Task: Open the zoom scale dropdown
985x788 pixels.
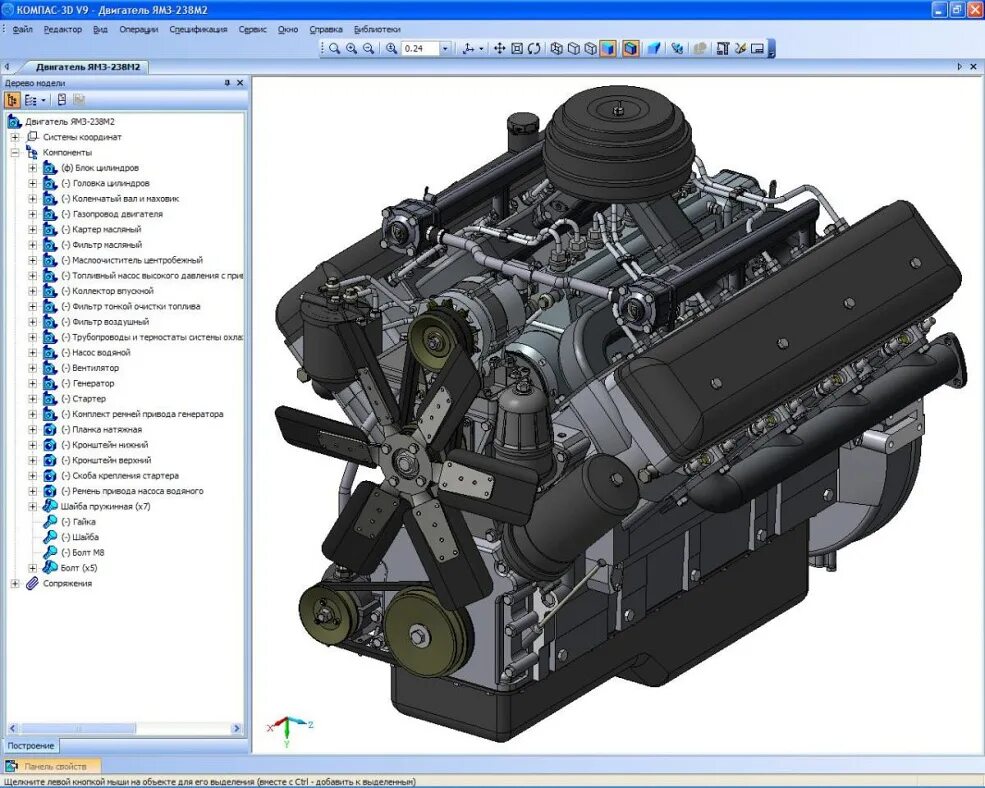Action: tap(445, 48)
